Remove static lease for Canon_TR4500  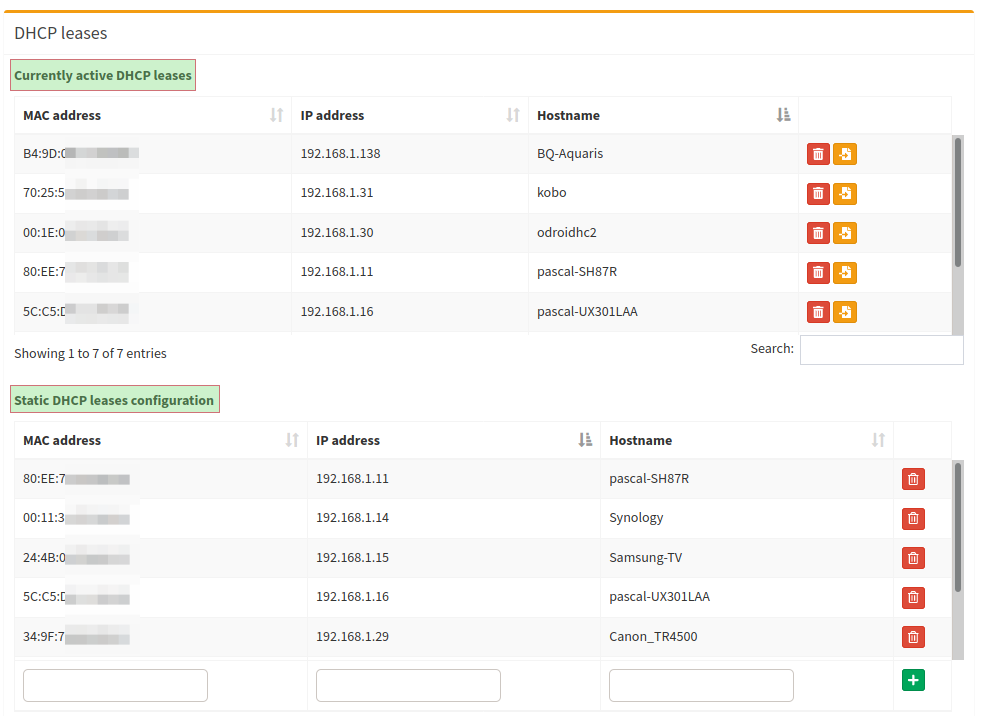tap(913, 637)
